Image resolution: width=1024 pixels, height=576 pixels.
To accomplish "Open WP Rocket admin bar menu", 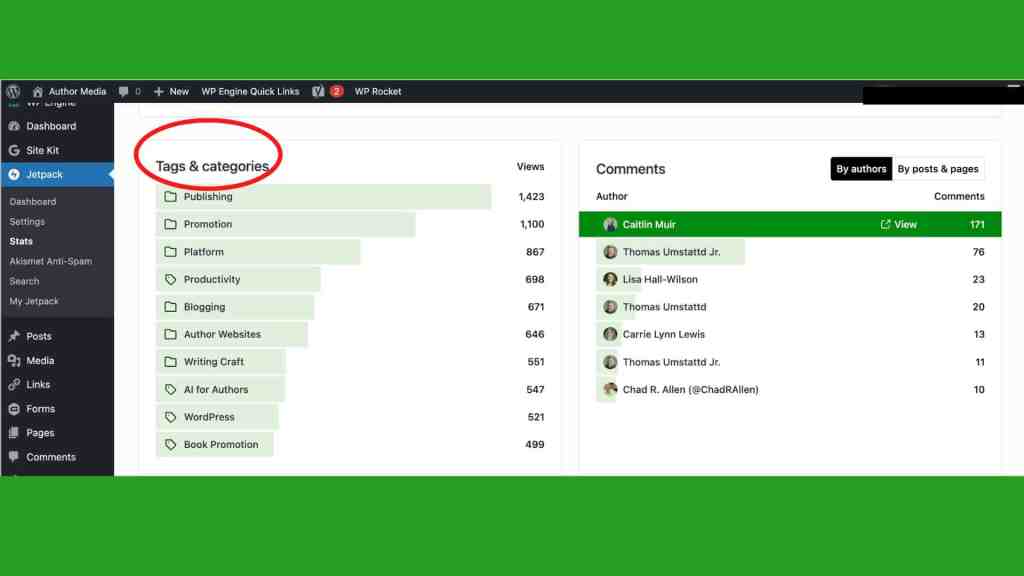I will point(378,91).
